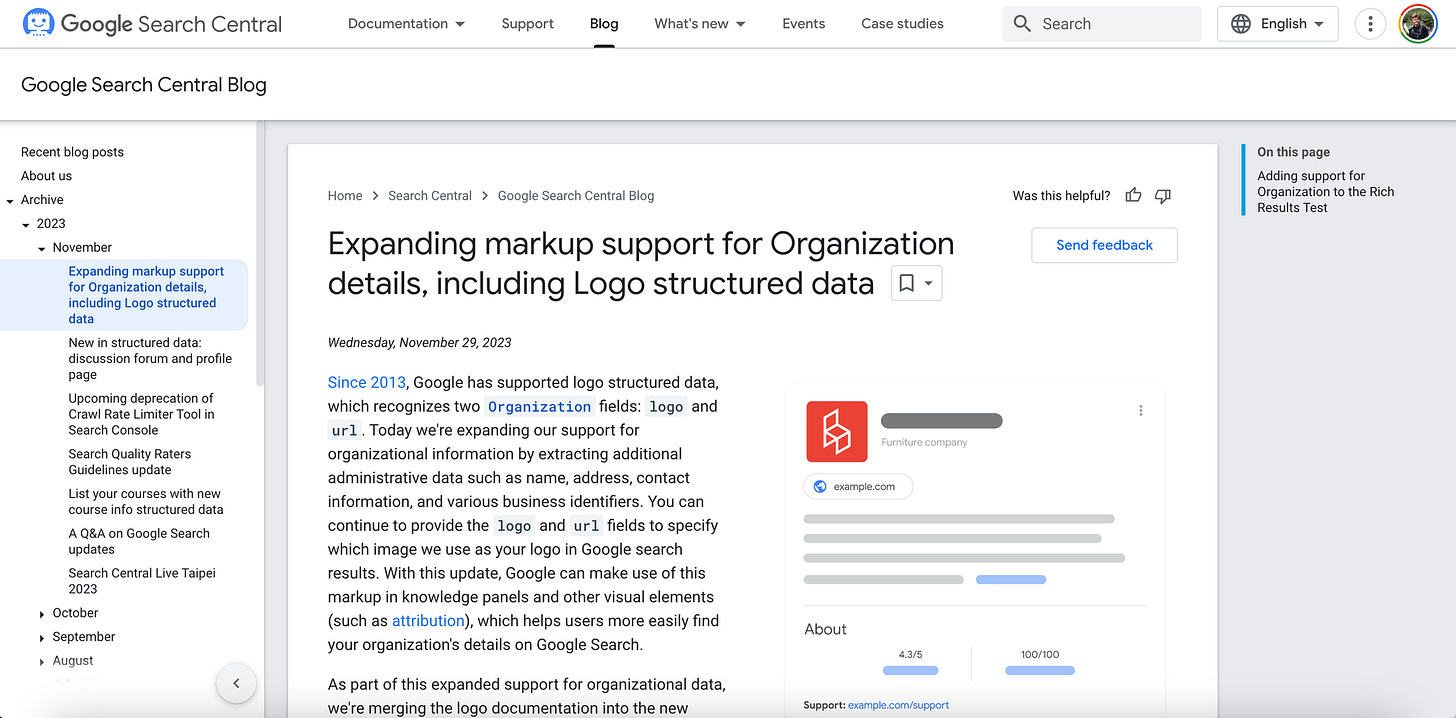The width and height of the screenshot is (1456, 718).
Task: Click the magnifier icon in search box
Action: pos(1022,24)
